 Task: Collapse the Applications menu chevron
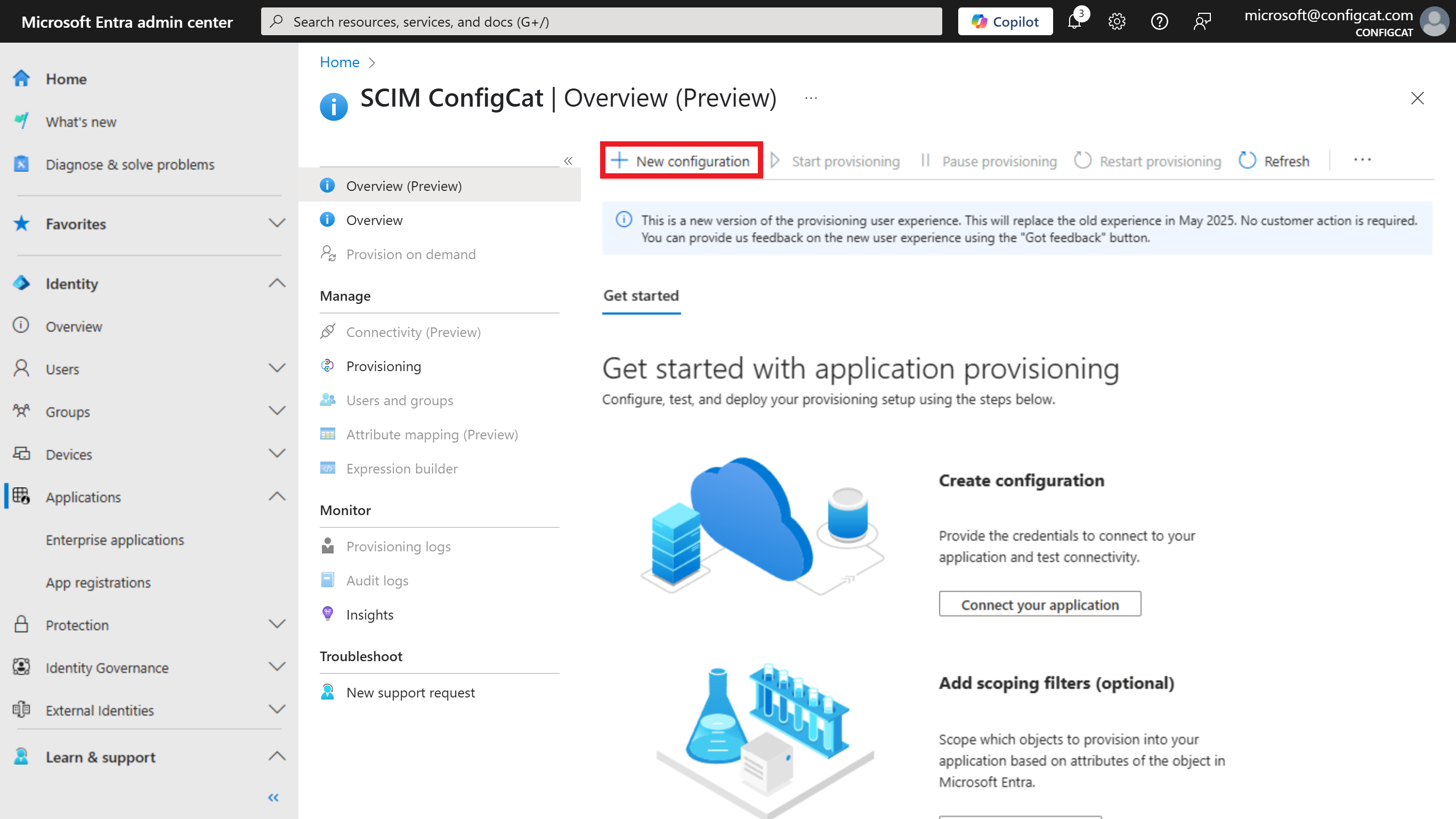(277, 496)
